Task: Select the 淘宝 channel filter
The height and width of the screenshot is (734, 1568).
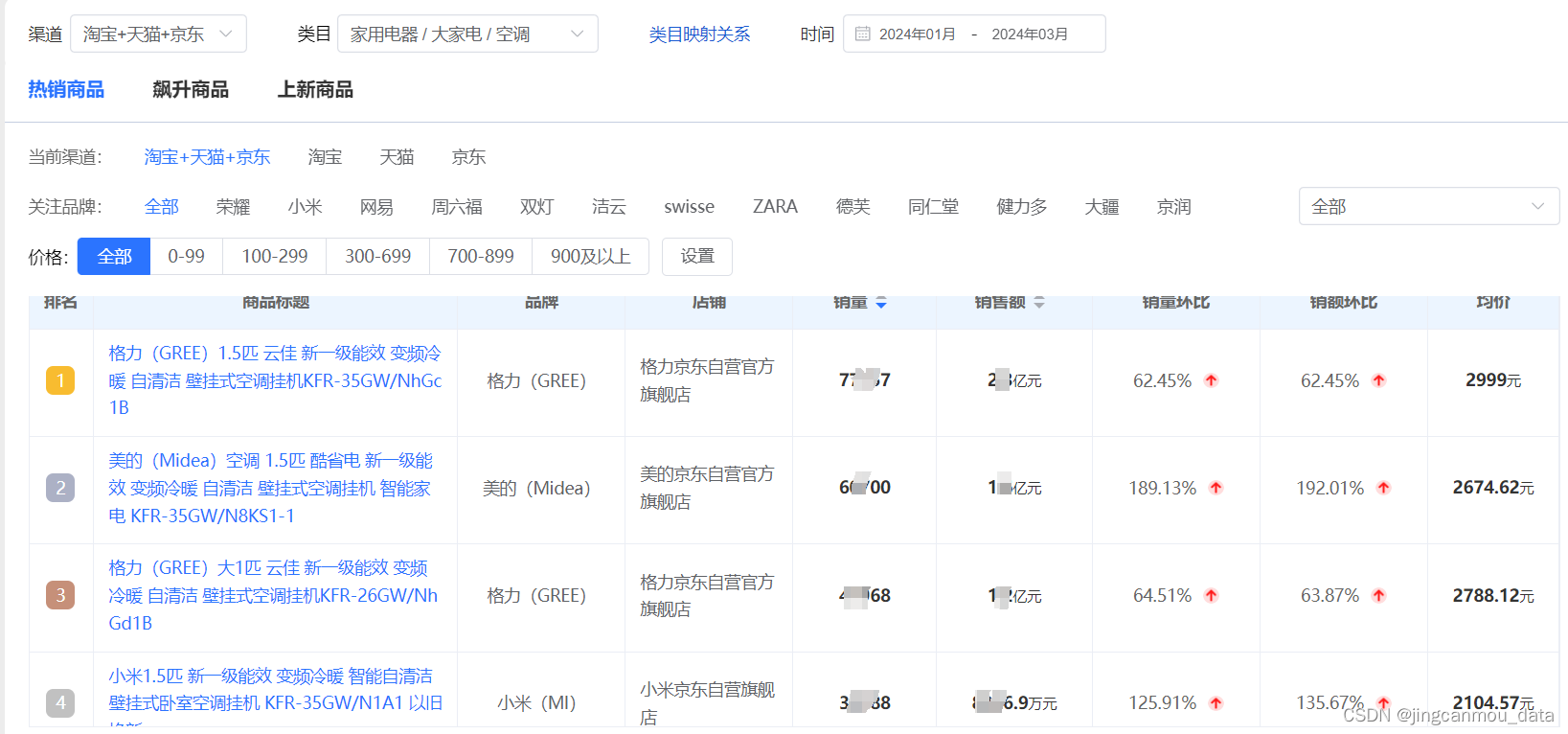Action: coord(325,156)
